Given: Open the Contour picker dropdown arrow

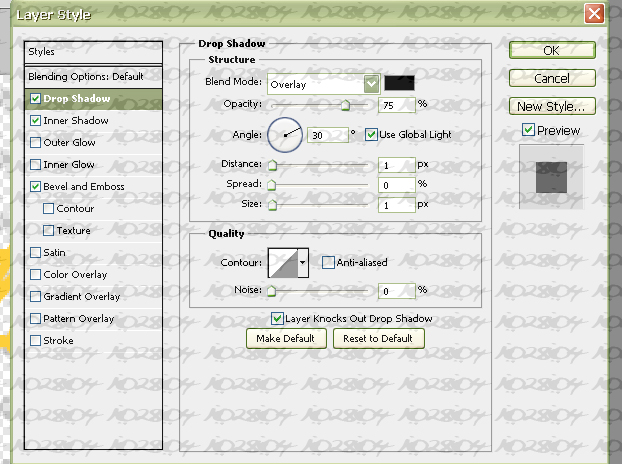Looking at the screenshot, I should pyautogui.click(x=303, y=263).
